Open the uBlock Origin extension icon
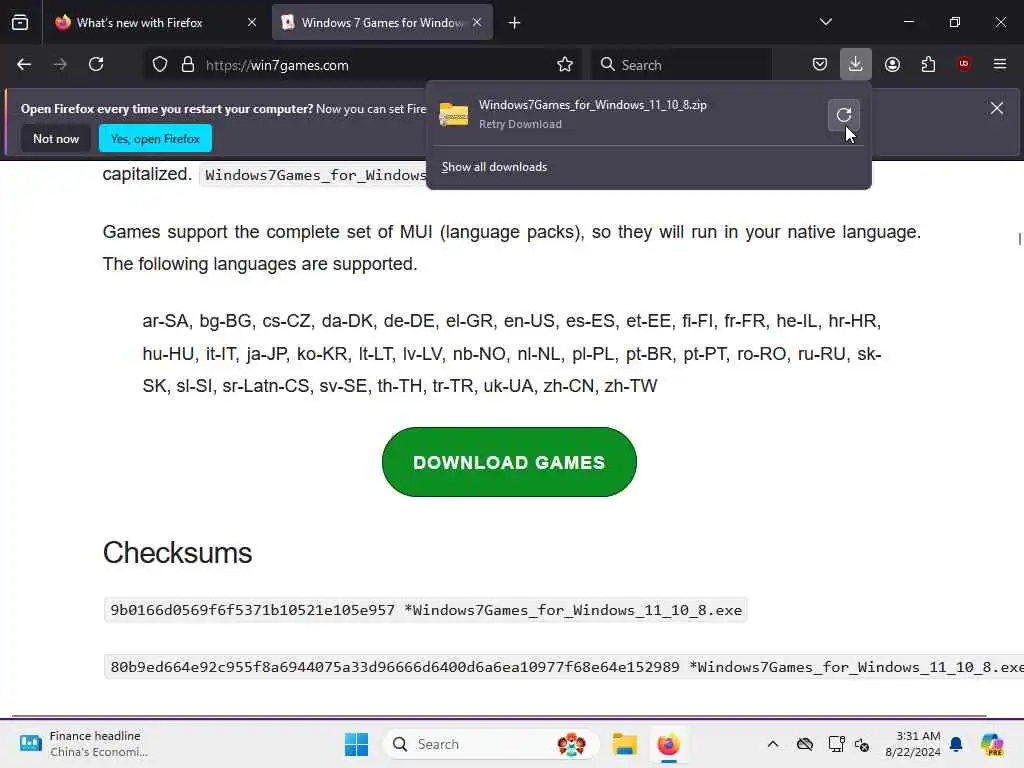Image resolution: width=1024 pixels, height=768 pixels. tap(964, 64)
